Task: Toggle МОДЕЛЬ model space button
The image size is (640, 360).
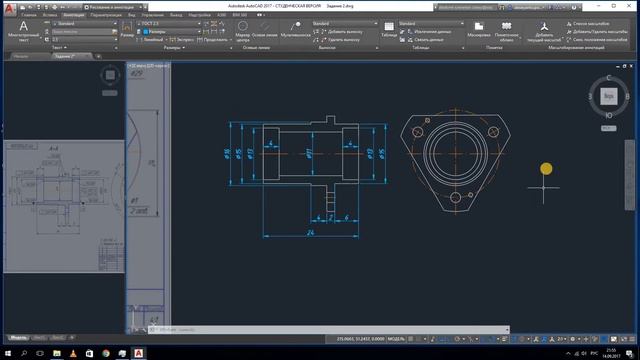Action: tap(396, 339)
